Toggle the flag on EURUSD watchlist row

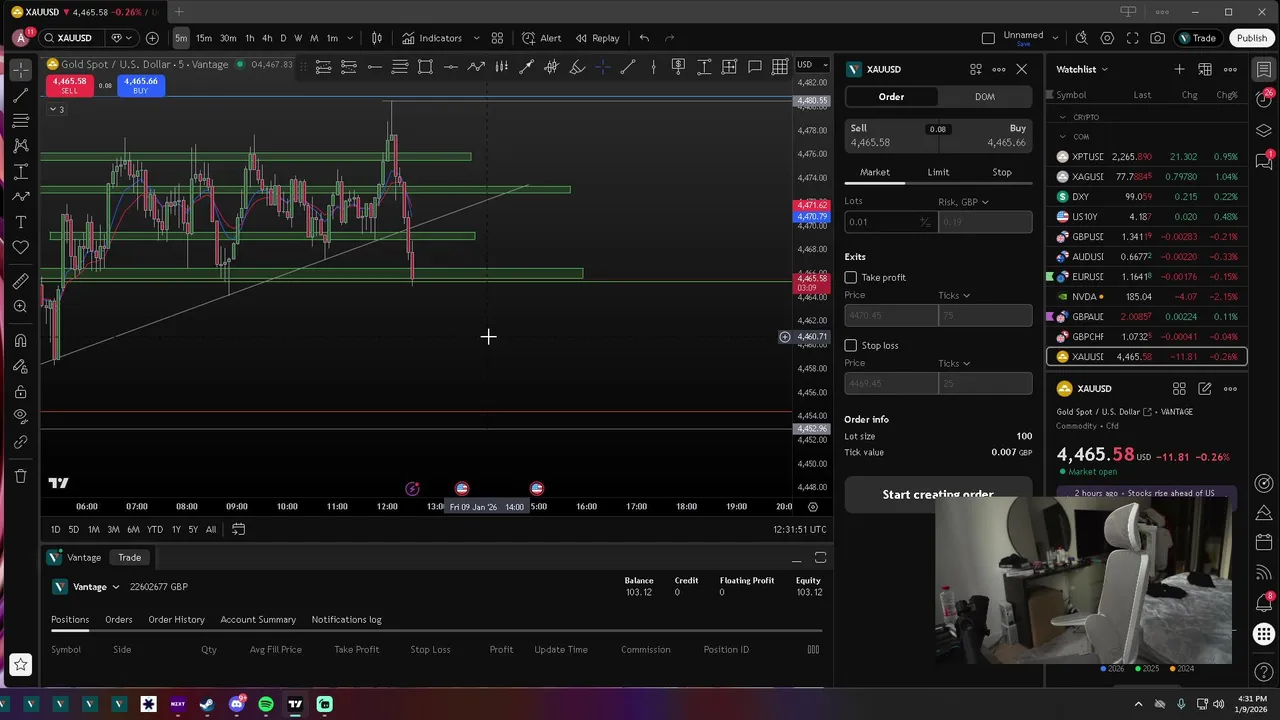(x=1050, y=277)
